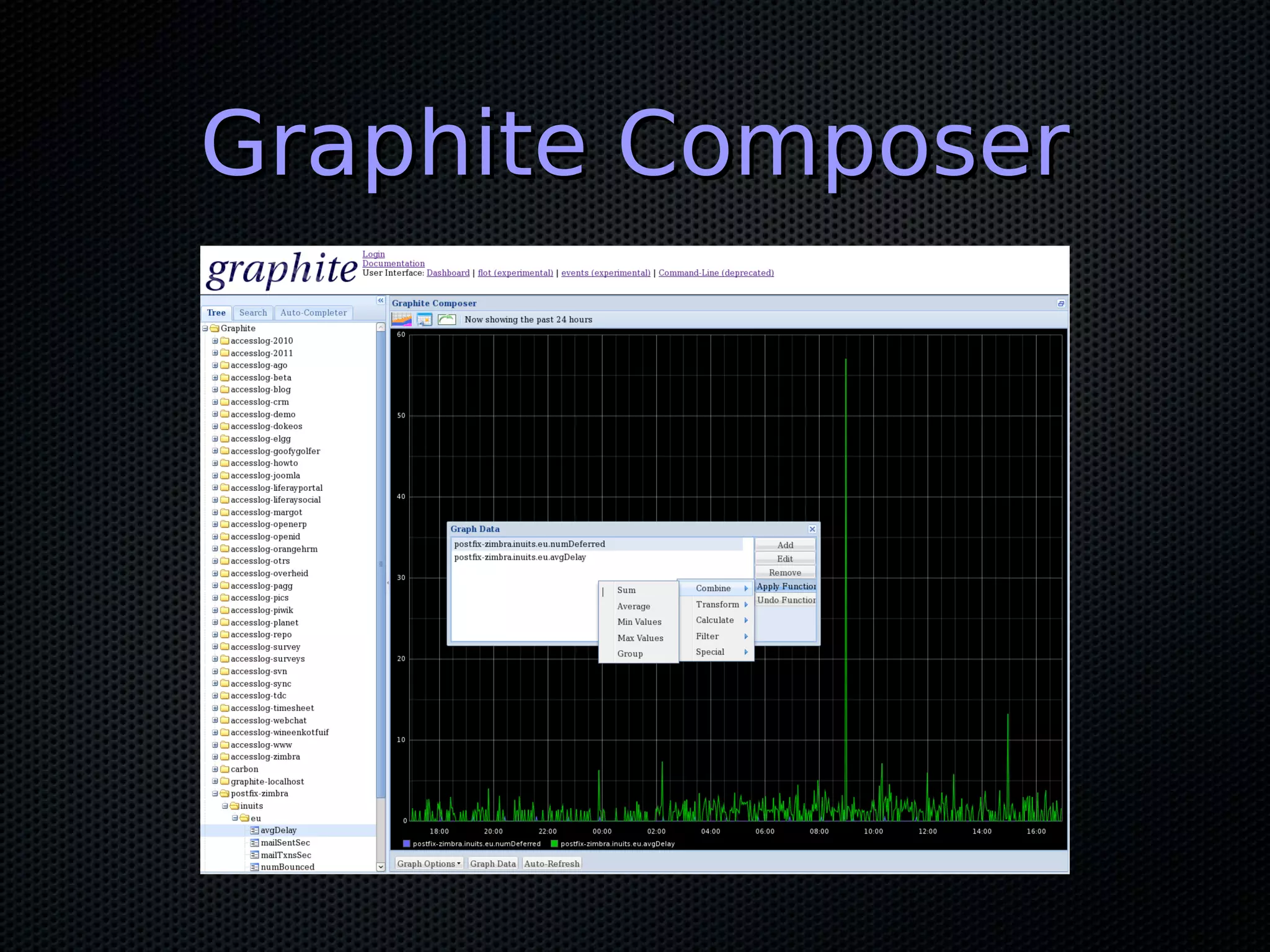Image resolution: width=1270 pixels, height=952 pixels.
Task: Collapse the eu tree node
Action: coord(235,818)
